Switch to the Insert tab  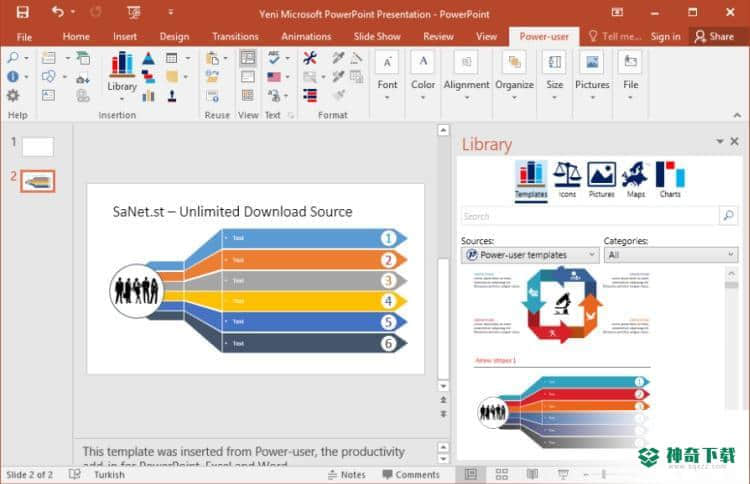coord(125,36)
